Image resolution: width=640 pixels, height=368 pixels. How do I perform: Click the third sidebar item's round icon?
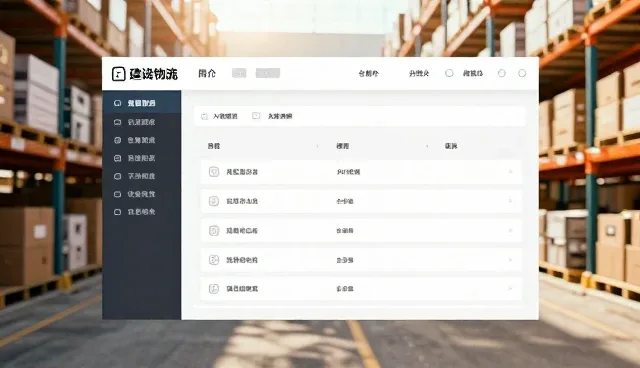(x=118, y=140)
